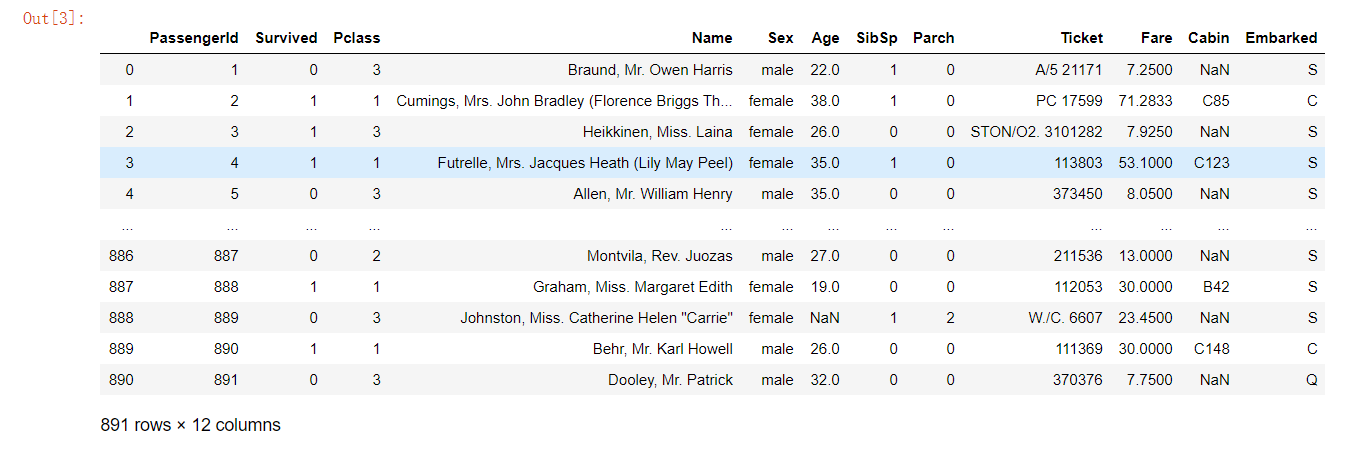Click the Survived column header
The width and height of the screenshot is (1351, 449).
[x=286, y=38]
